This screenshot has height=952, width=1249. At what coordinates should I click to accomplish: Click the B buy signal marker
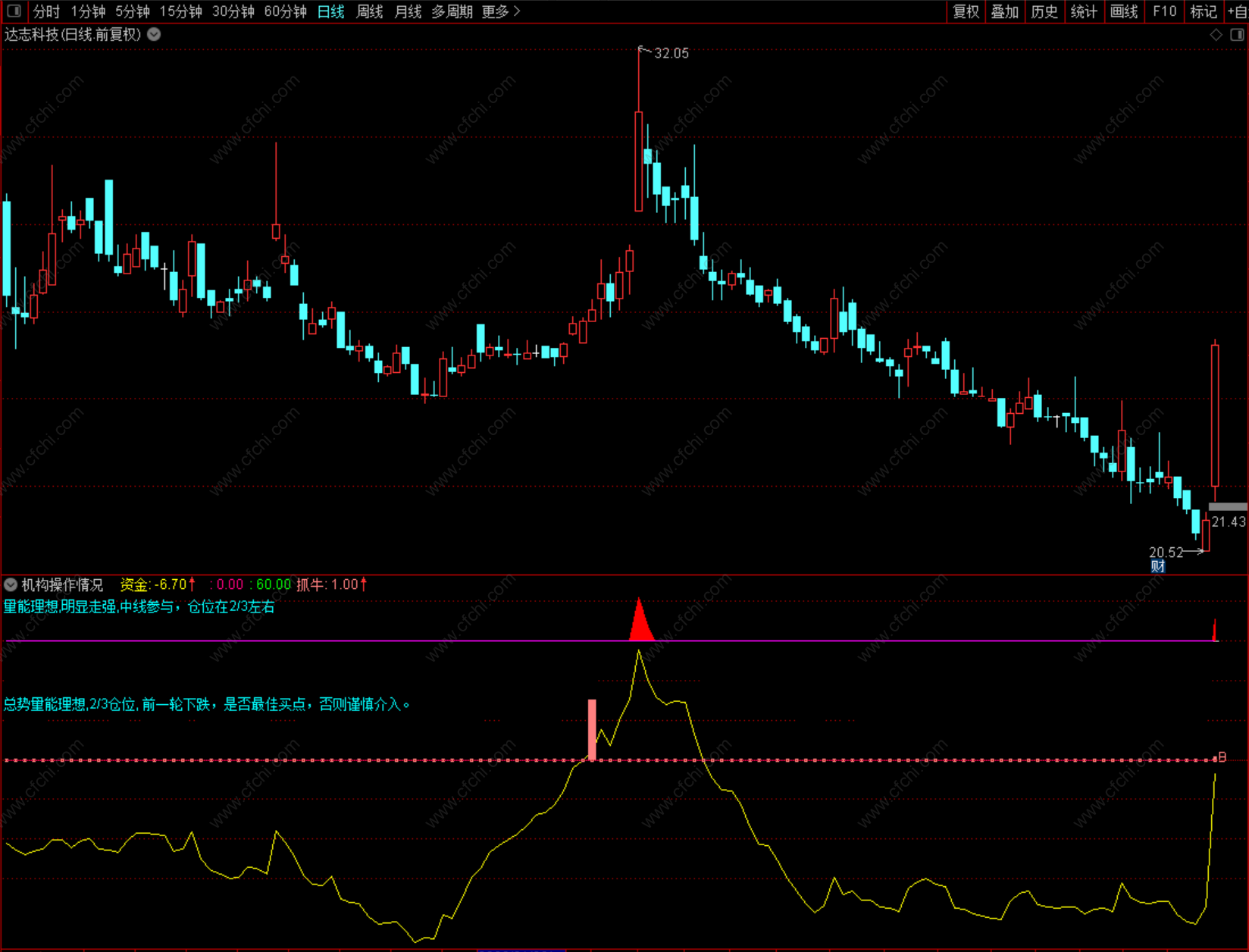(x=1222, y=757)
